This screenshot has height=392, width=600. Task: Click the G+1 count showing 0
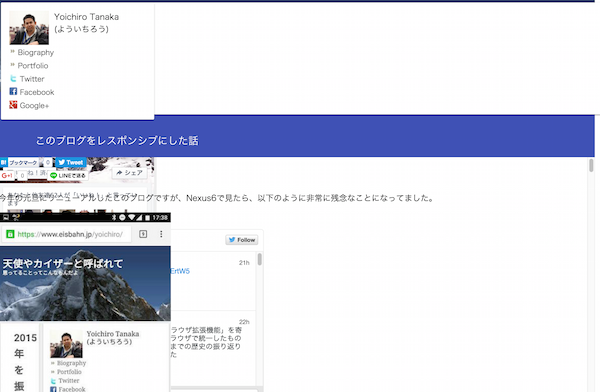(22, 176)
